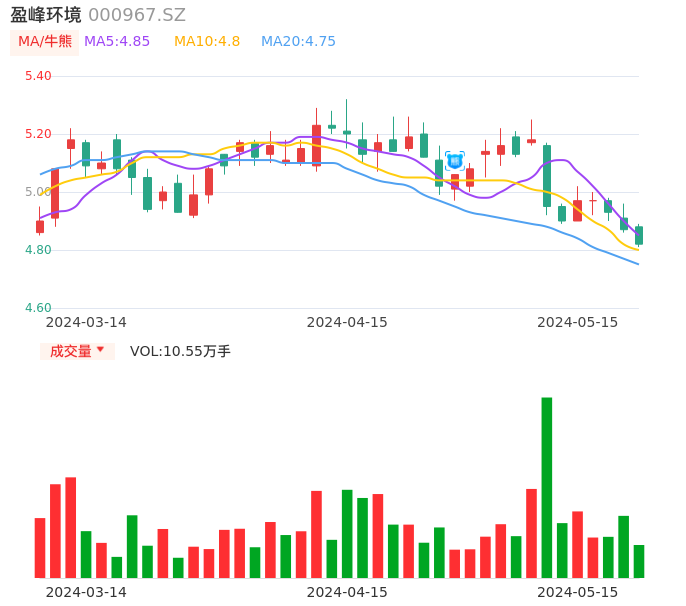Click the tallest green volume bar

click(547, 487)
